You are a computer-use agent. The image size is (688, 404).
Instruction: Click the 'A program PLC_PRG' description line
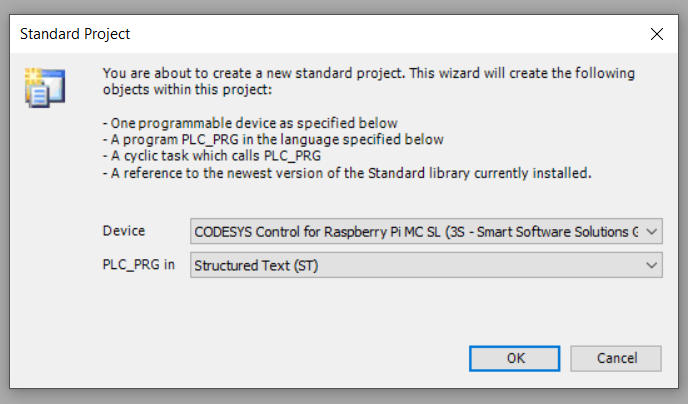[273, 140]
